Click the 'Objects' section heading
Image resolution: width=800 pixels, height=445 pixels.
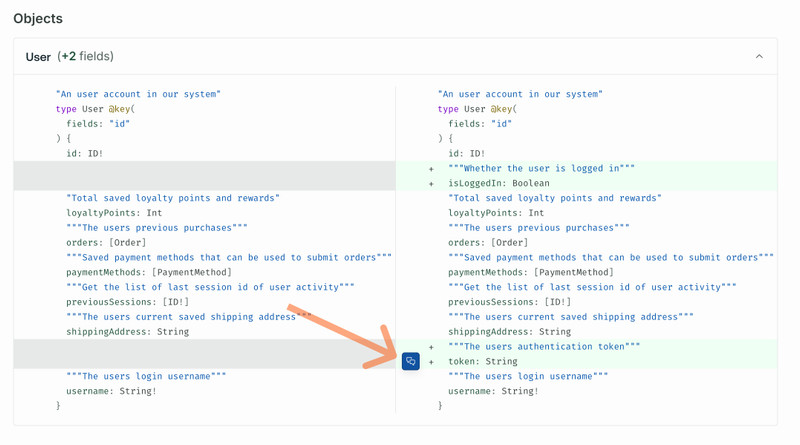[38, 19]
